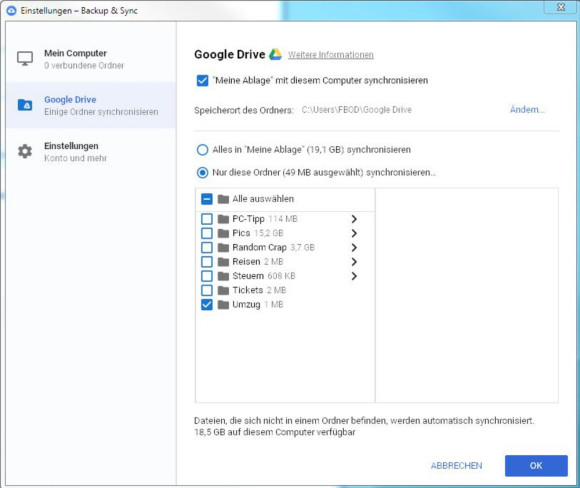Open the Weitere Informationen link
This screenshot has height=488, width=580.
(331, 55)
